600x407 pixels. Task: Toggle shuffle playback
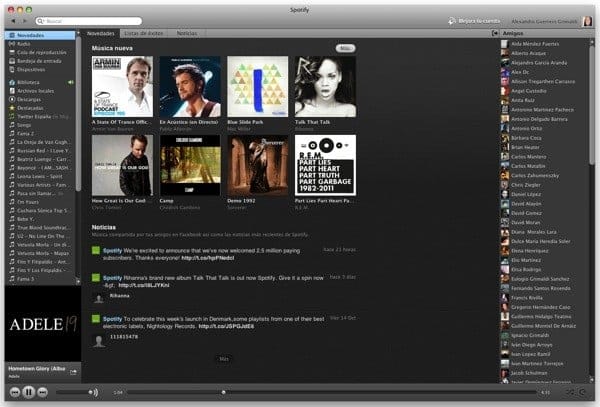pyautogui.click(x=570, y=392)
